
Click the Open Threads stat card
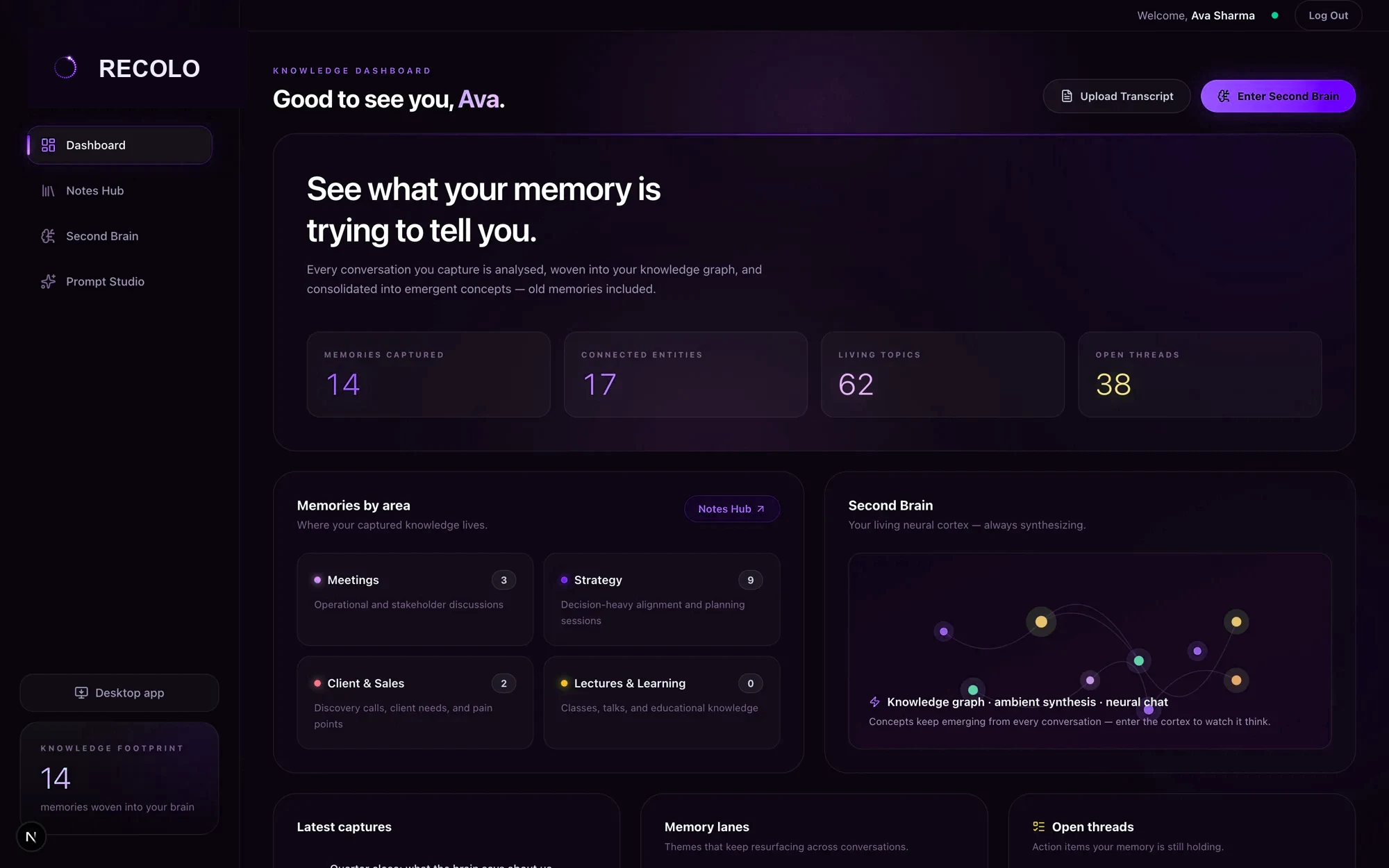[x=1199, y=374]
